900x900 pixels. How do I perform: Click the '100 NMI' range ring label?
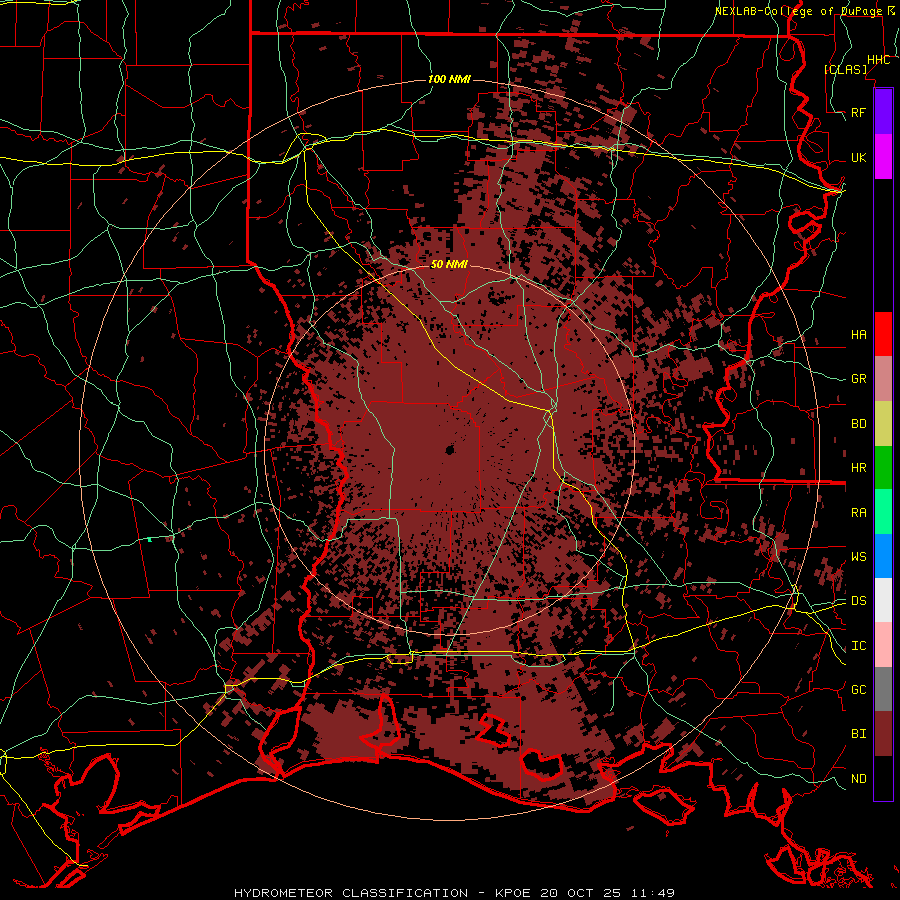tap(449, 79)
